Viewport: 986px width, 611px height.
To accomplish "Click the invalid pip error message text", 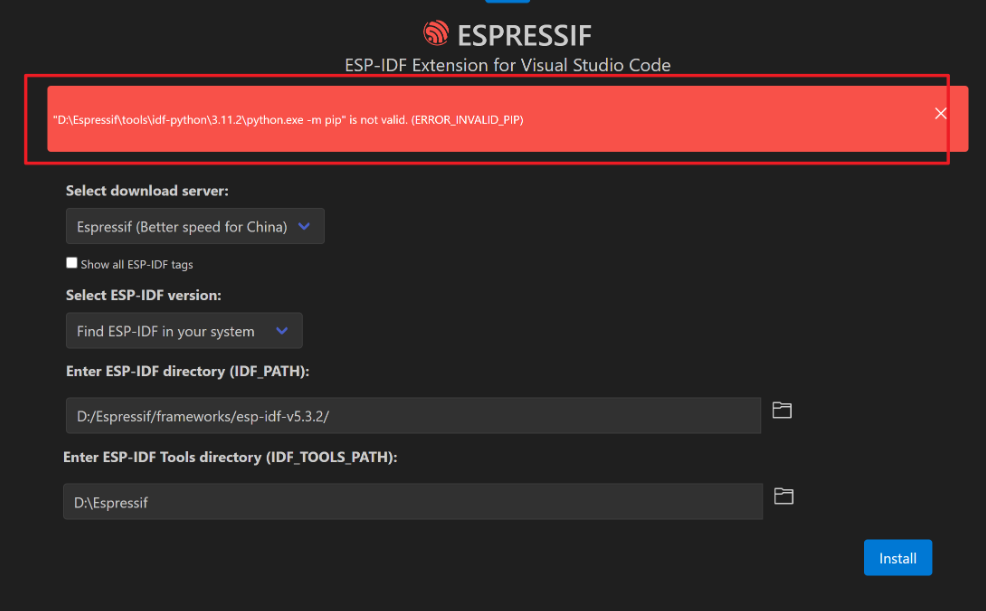I will pos(288,119).
